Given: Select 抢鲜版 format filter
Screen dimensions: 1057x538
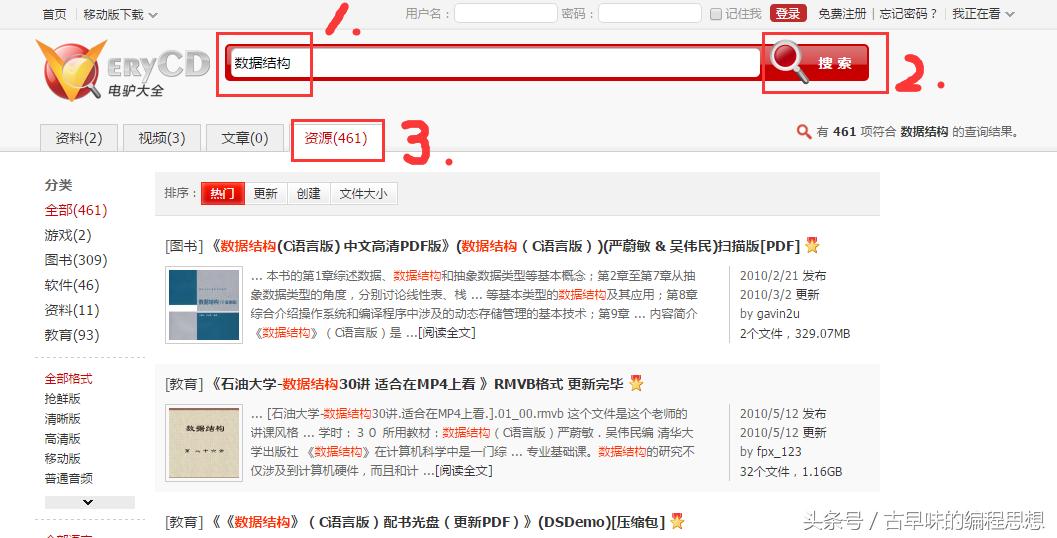Looking at the screenshot, I should coord(63,399).
